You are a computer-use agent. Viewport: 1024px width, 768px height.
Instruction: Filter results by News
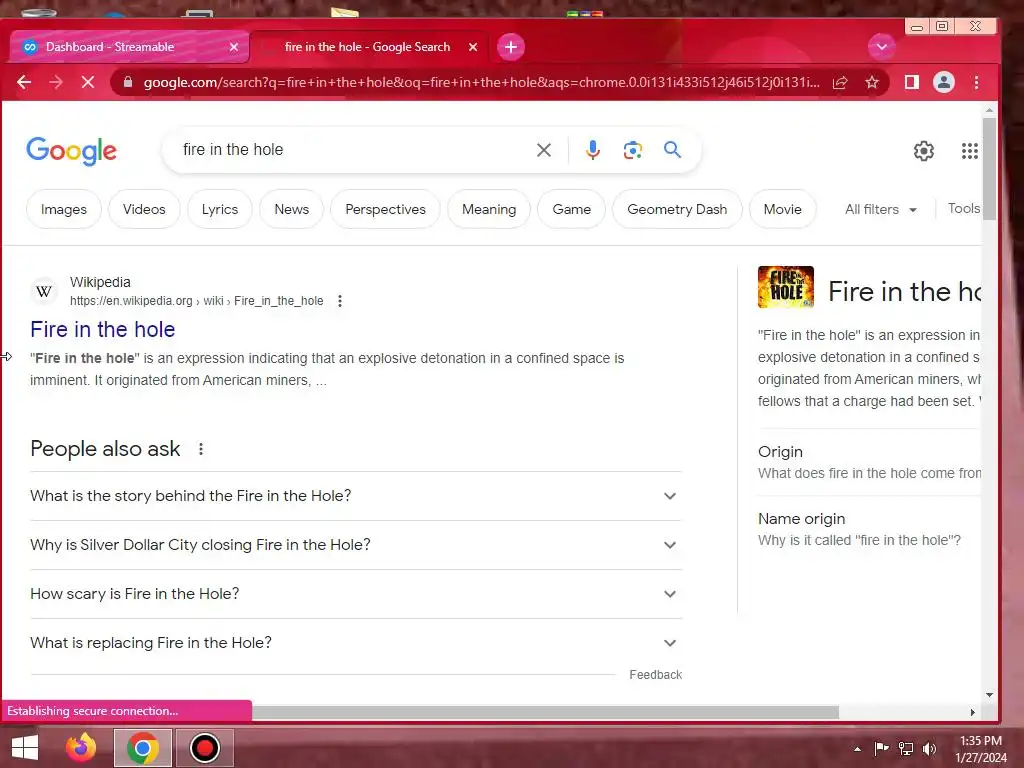pyautogui.click(x=291, y=209)
